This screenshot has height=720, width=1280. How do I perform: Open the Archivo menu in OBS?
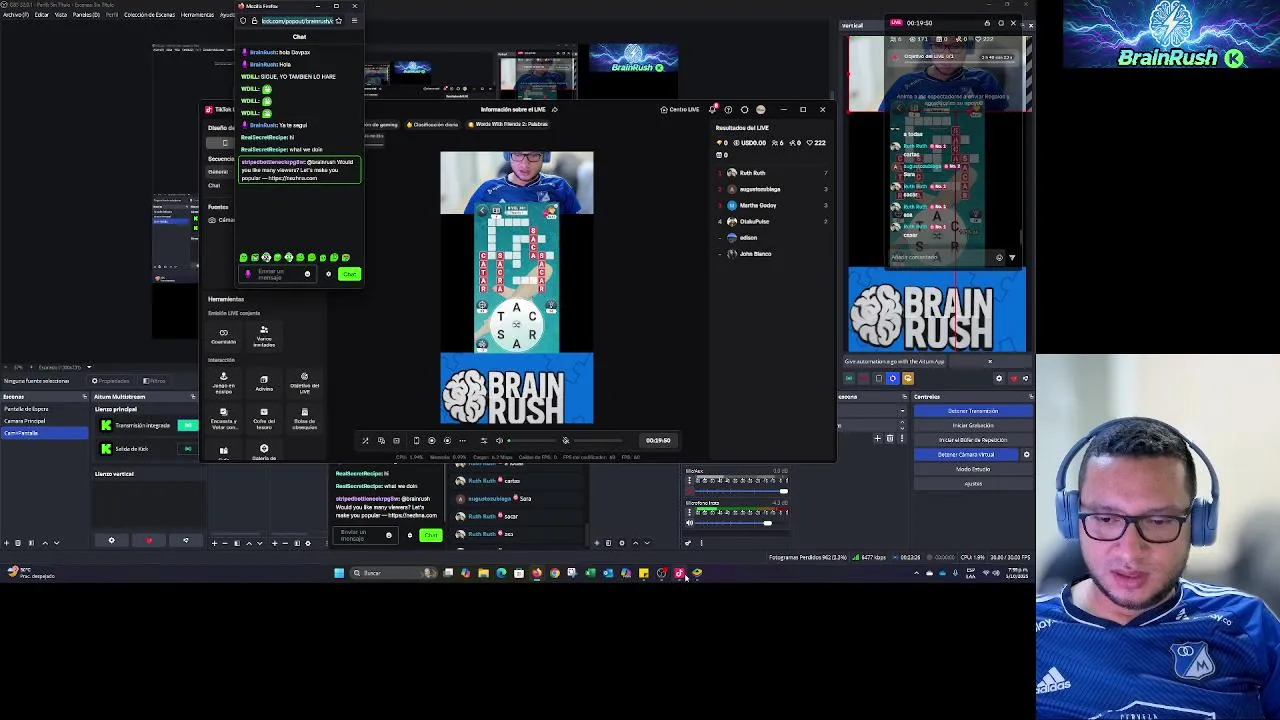click(x=14, y=14)
